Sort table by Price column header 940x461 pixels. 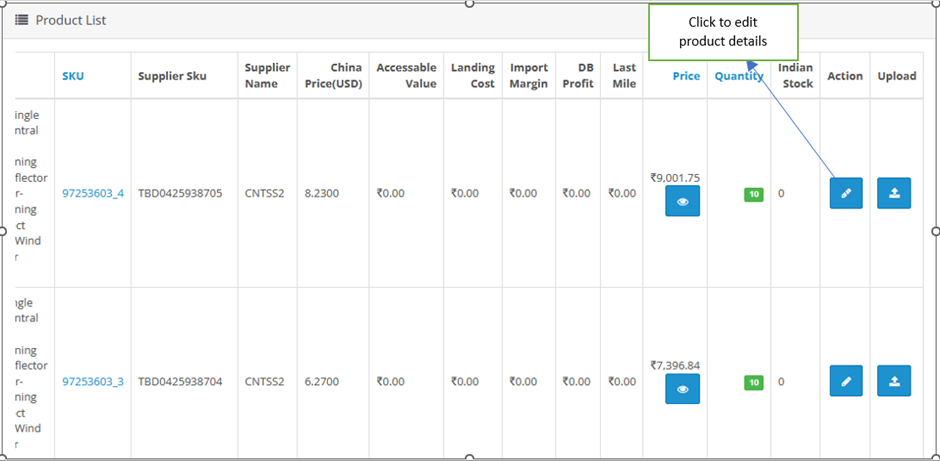pos(686,76)
